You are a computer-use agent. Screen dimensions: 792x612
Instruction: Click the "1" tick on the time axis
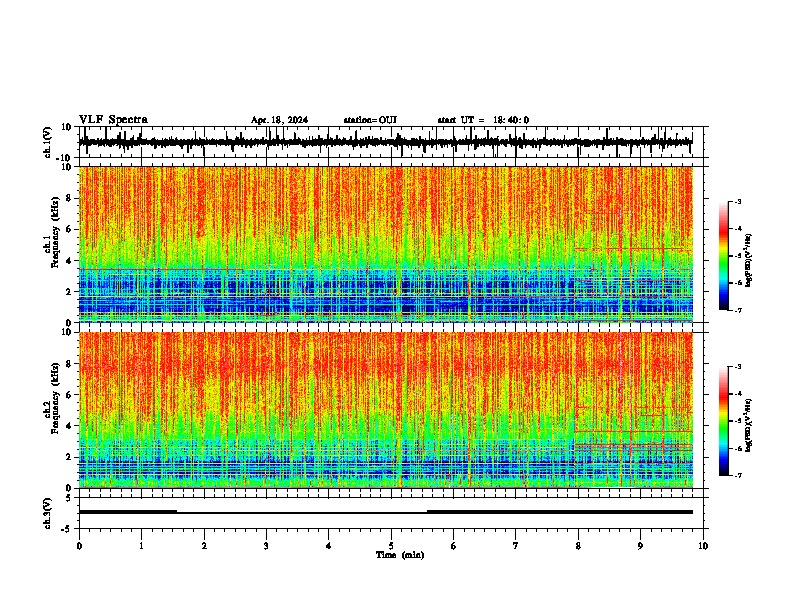(x=141, y=546)
